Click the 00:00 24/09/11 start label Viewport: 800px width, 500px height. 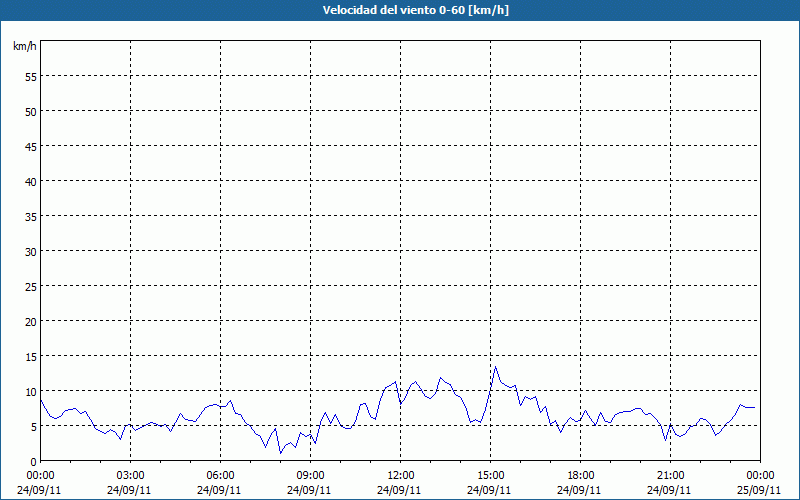tap(40, 483)
